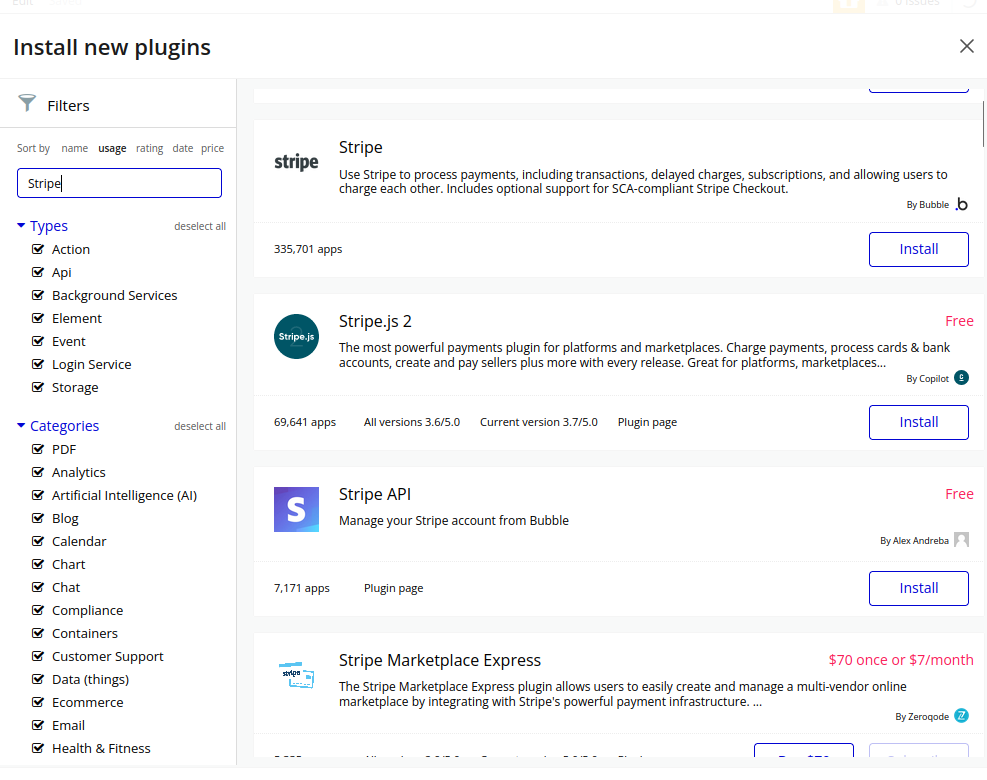Click Stripe Marketplace Express plugin logo
The height and width of the screenshot is (780, 987).
[296, 675]
